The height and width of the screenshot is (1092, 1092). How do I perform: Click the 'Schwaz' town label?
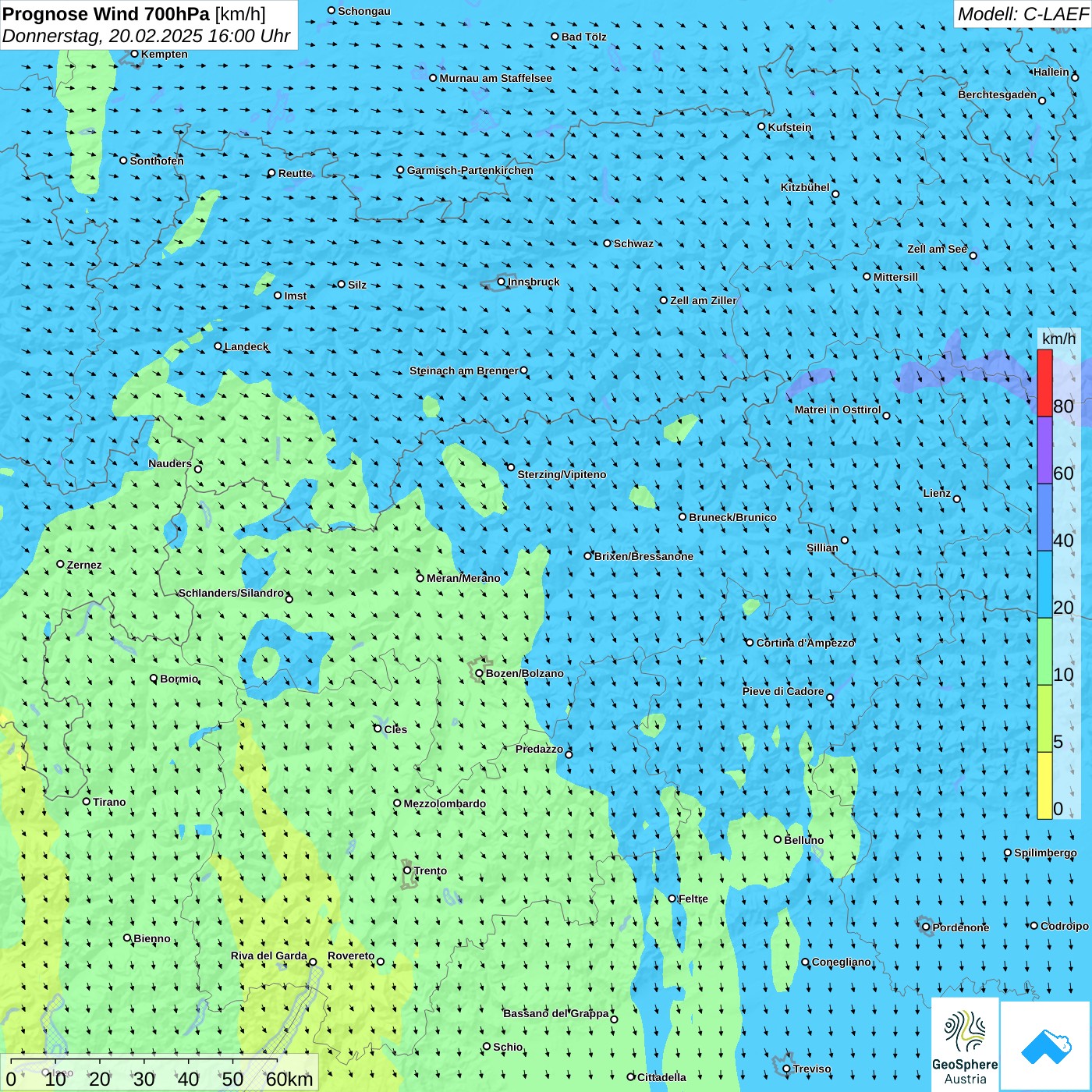click(x=633, y=243)
